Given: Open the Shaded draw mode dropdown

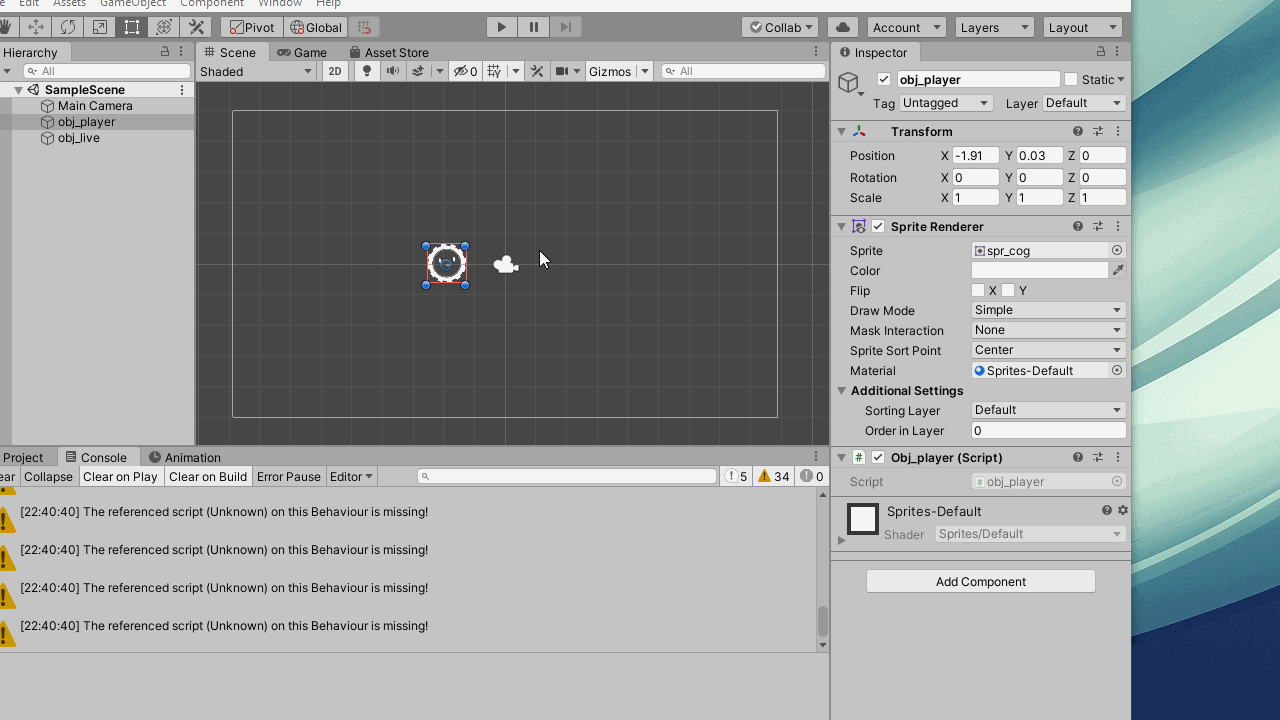Looking at the screenshot, I should click(x=255, y=71).
